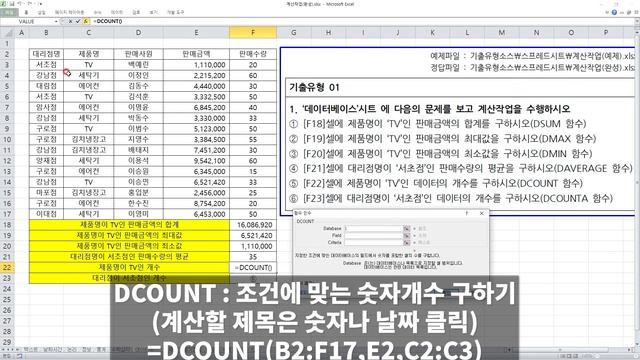Screen dimensions: 640x360
Task: Open the Name Box dropdown arrow beside VALUE
Action: 56,21
